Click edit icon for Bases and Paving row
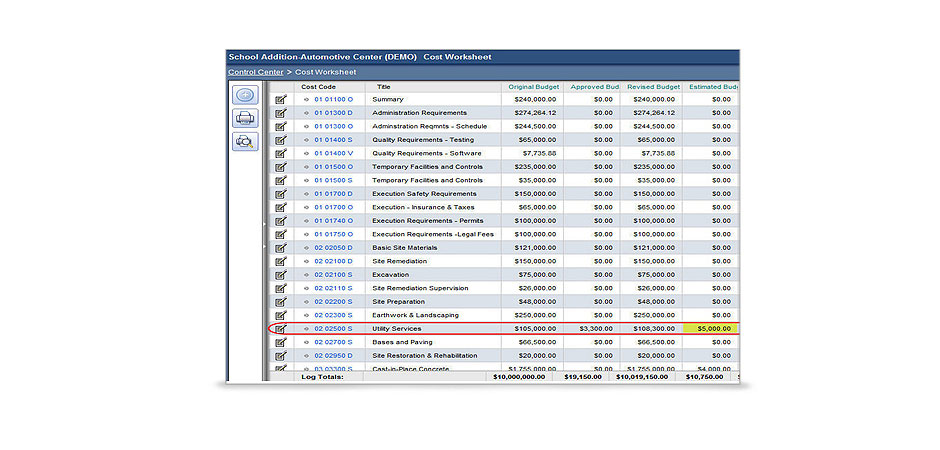 pos(281,342)
